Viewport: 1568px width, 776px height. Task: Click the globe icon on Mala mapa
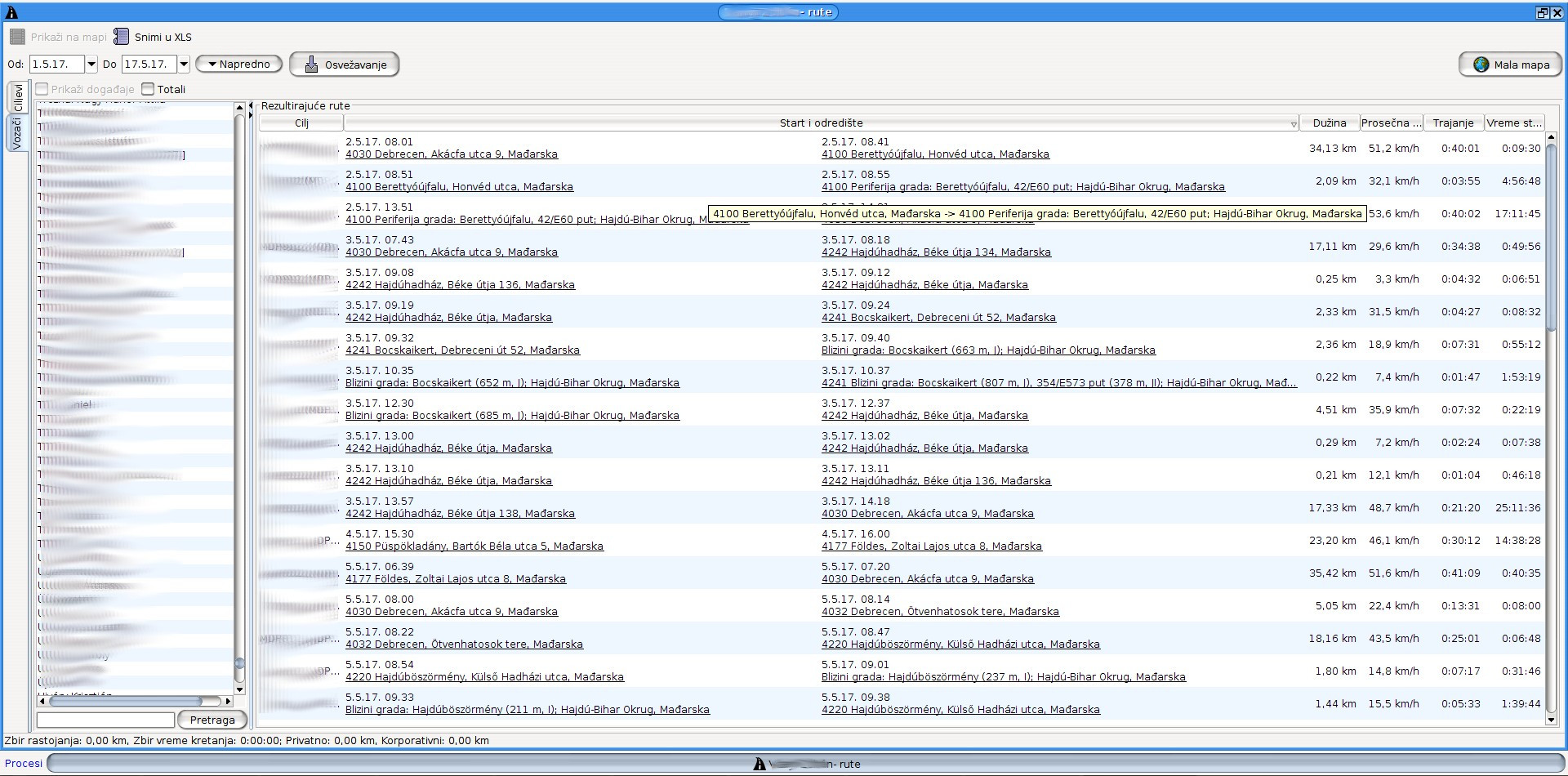pos(1481,65)
